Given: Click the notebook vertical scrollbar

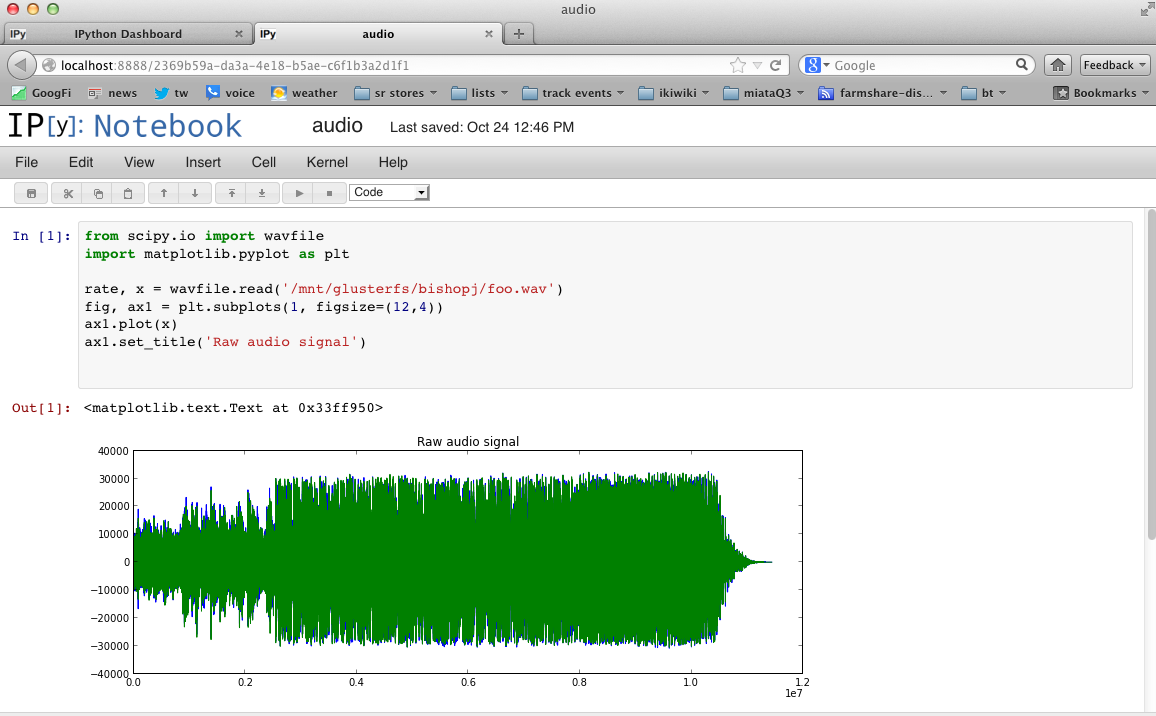Looking at the screenshot, I should (x=1150, y=400).
